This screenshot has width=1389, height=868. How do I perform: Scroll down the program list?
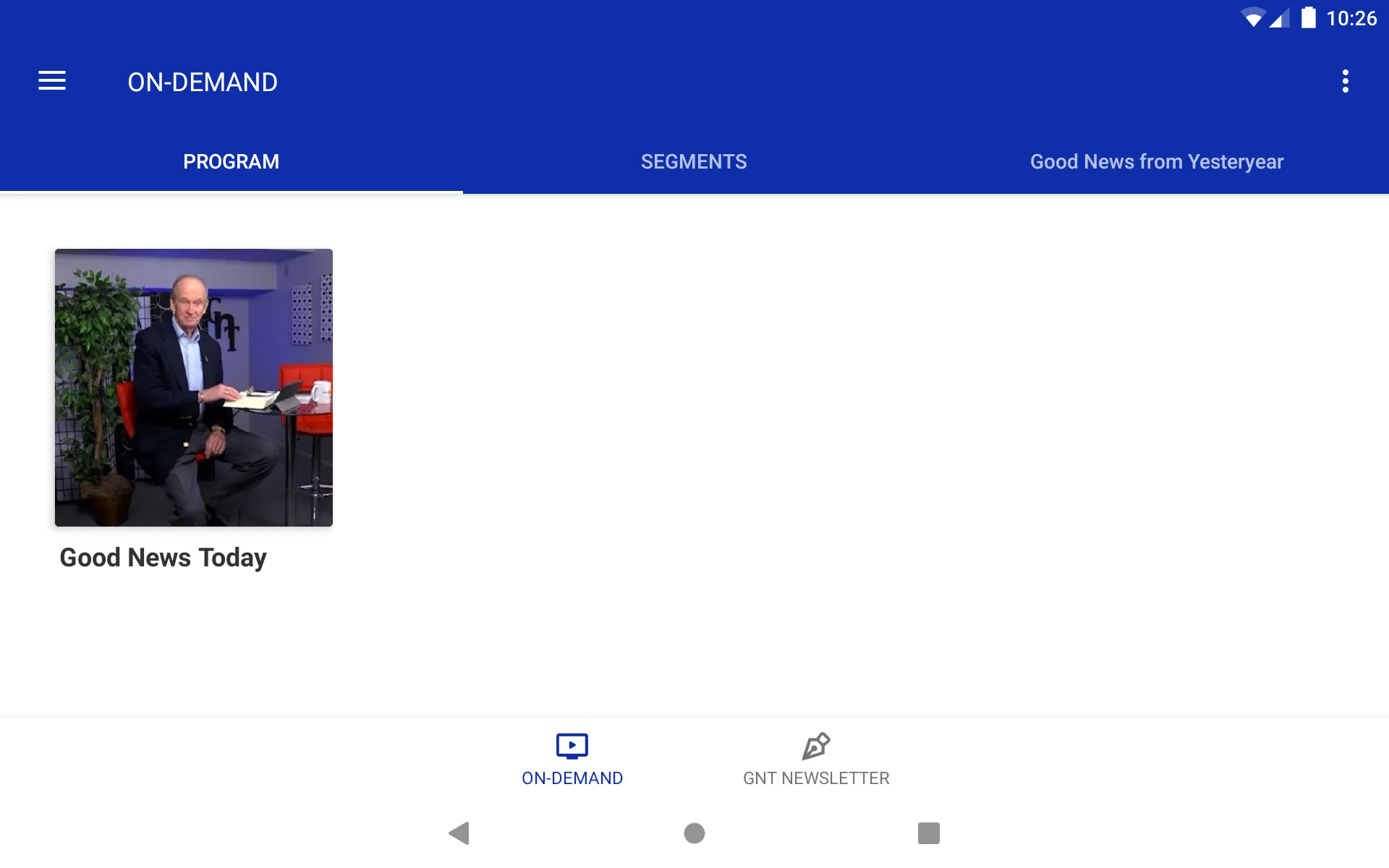click(694, 450)
